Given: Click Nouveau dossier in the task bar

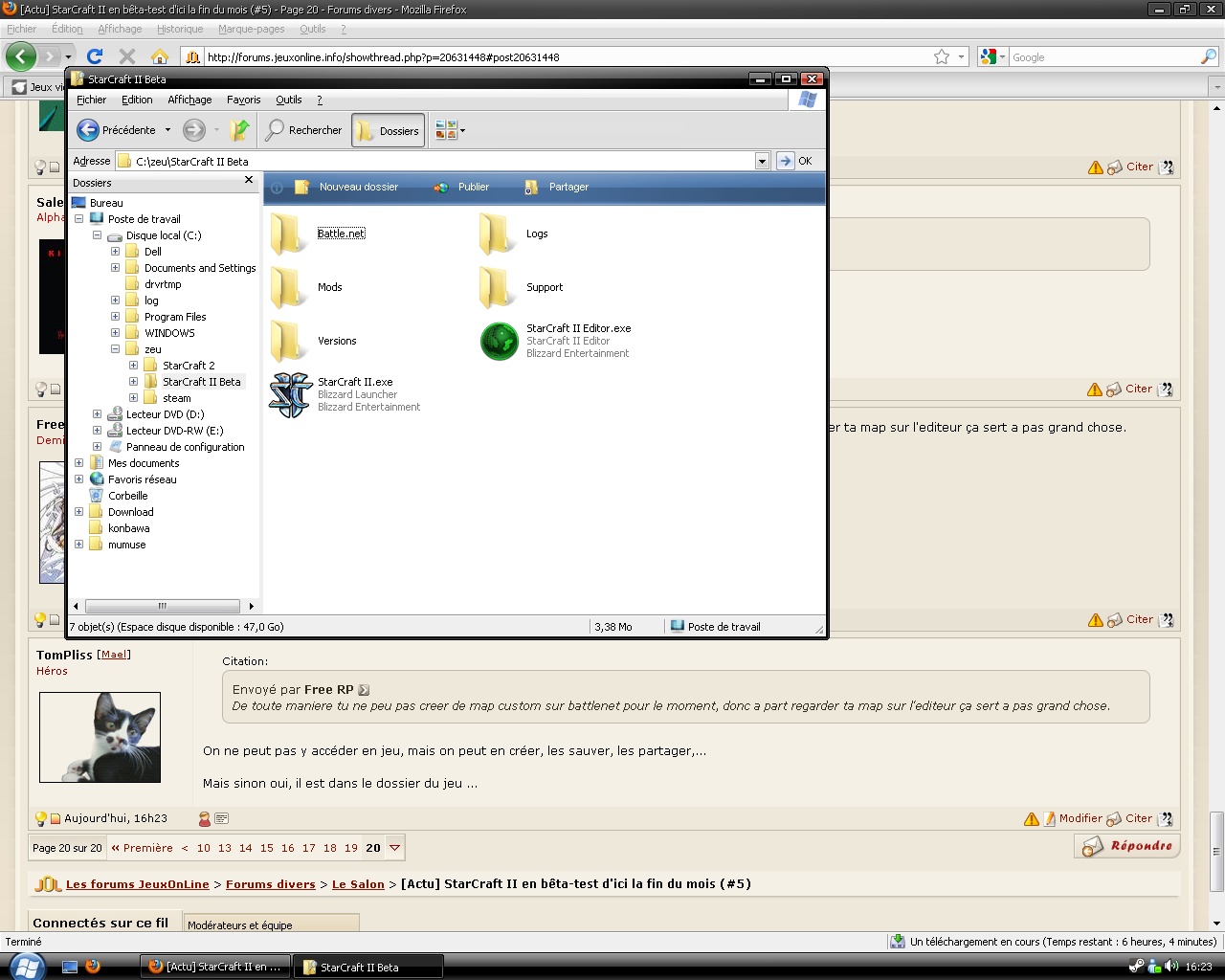Looking at the screenshot, I should 346,188.
